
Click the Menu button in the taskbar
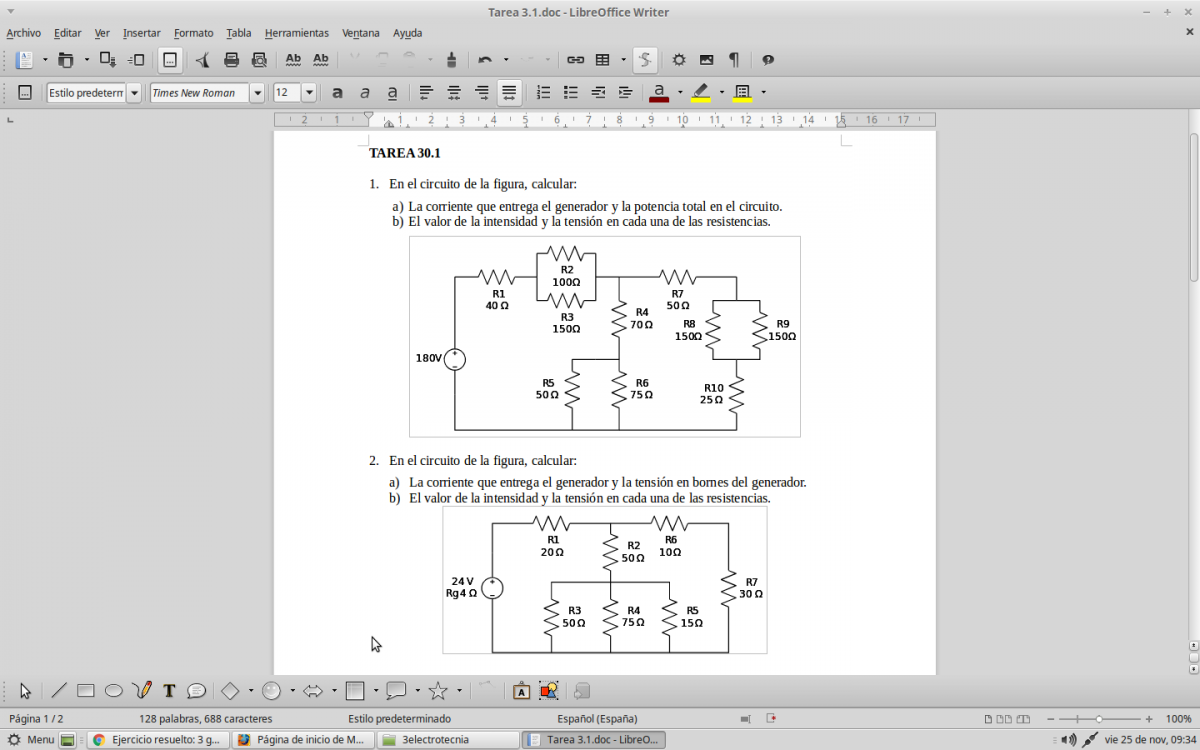[31, 740]
